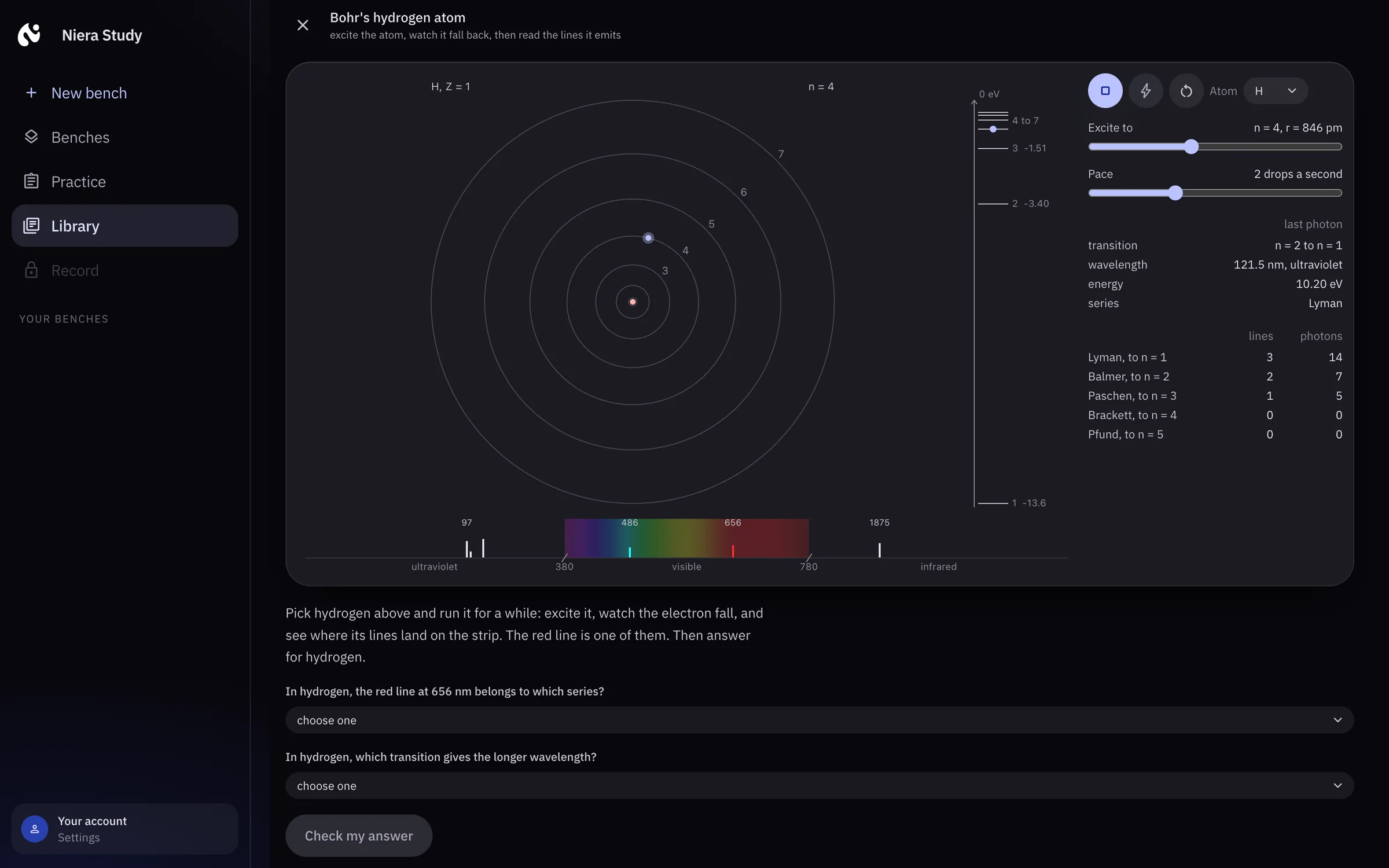Click the electron on the orbit
The image size is (1389, 868).
(648, 238)
